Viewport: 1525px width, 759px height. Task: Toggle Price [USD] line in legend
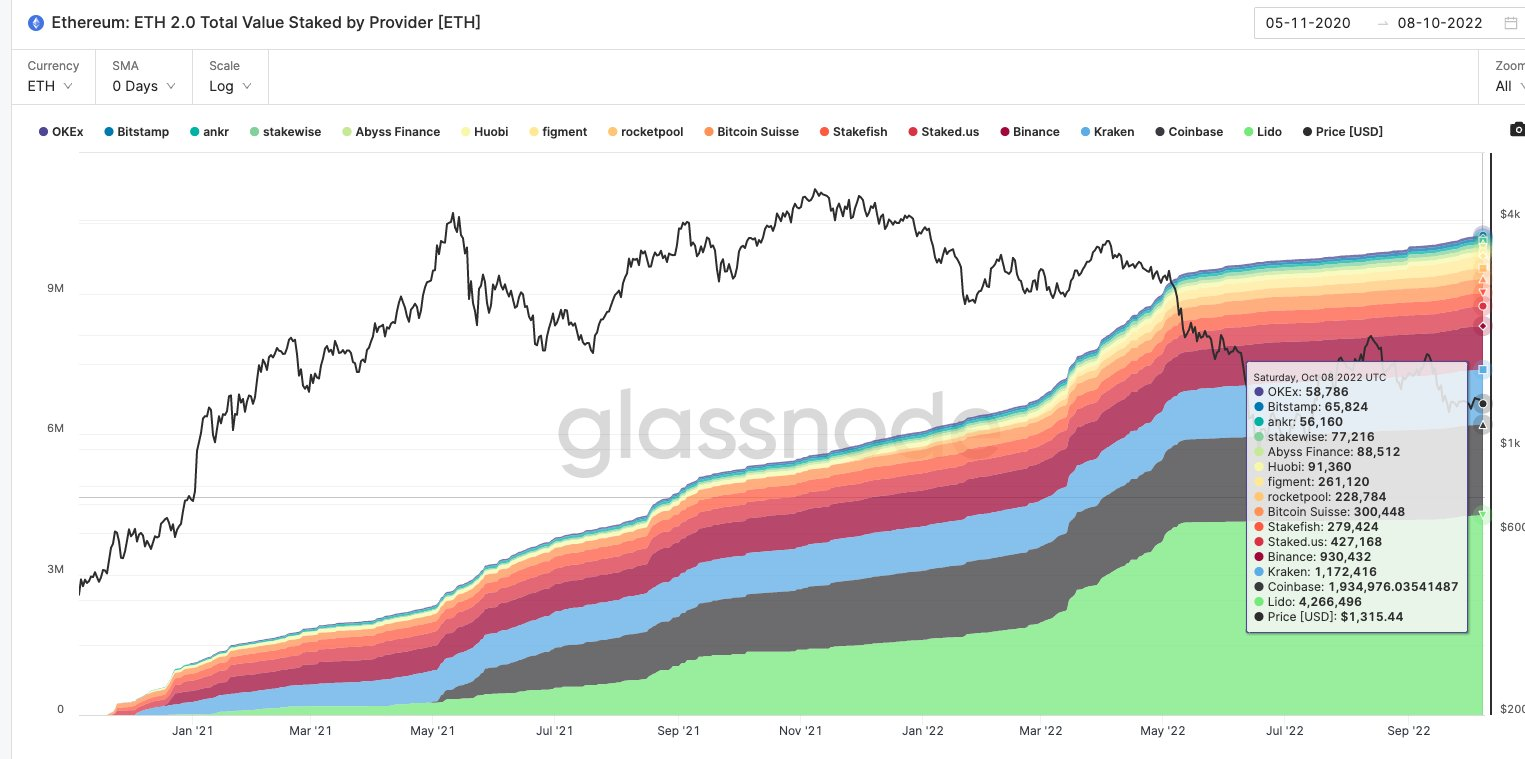tap(1342, 131)
